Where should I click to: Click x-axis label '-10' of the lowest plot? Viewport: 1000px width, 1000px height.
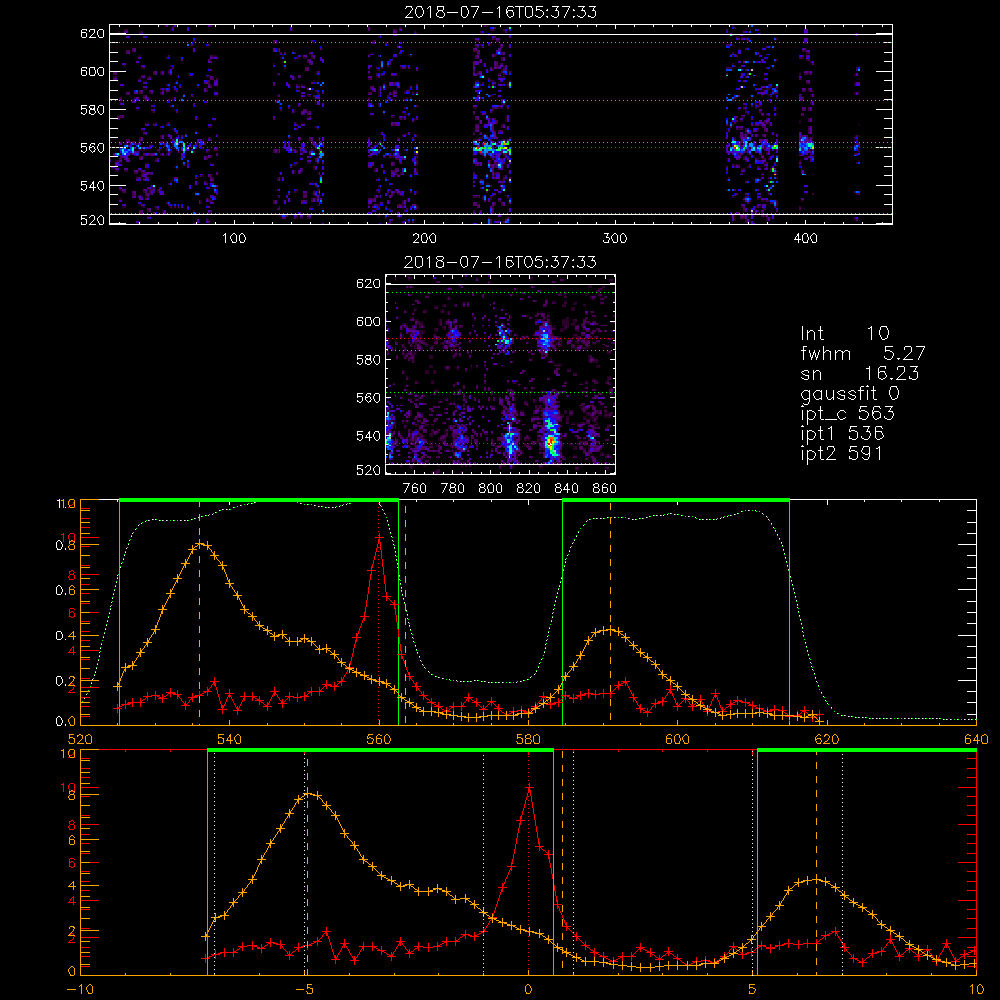click(80, 989)
